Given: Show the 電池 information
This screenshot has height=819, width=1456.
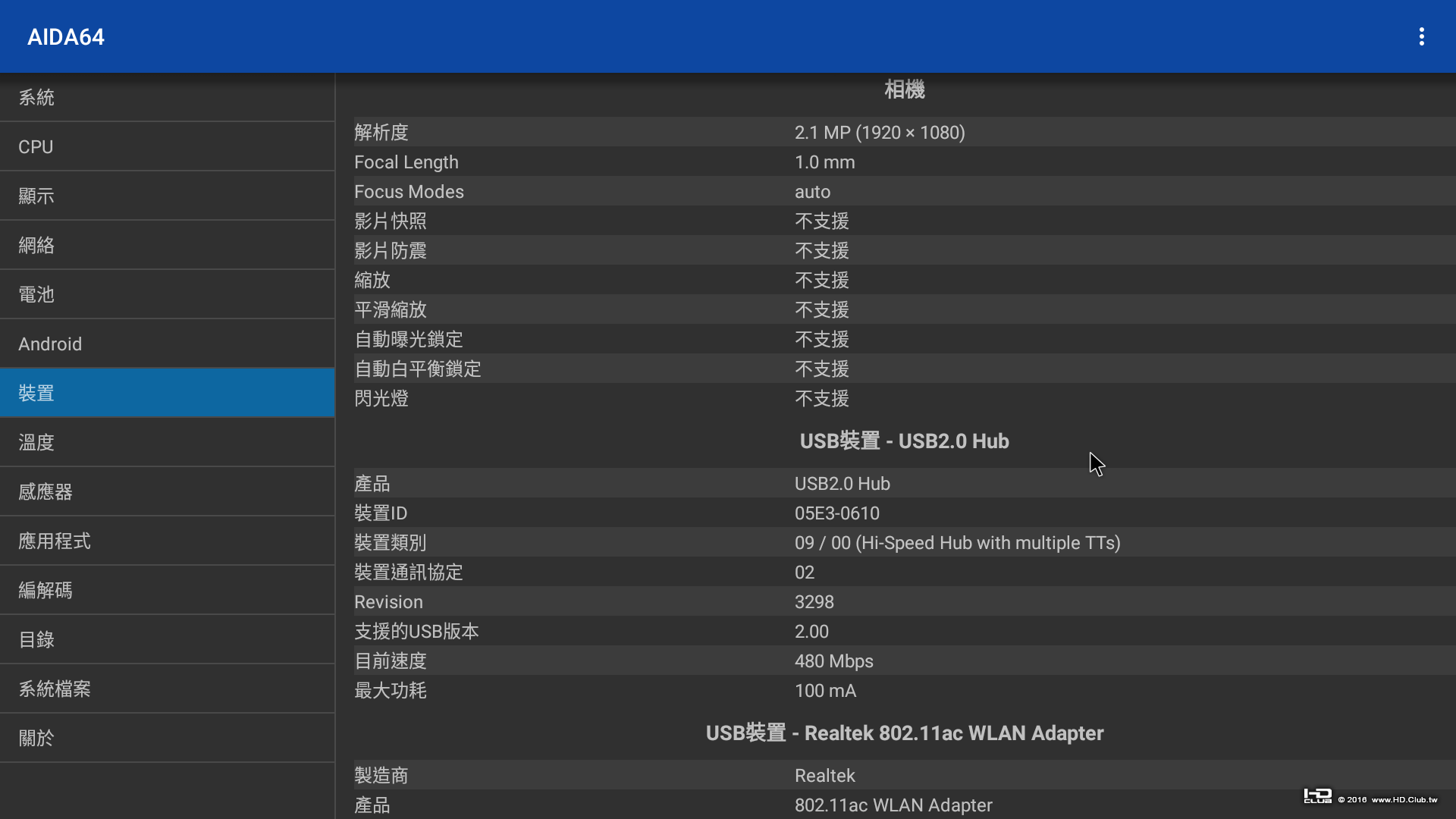Looking at the screenshot, I should point(167,294).
